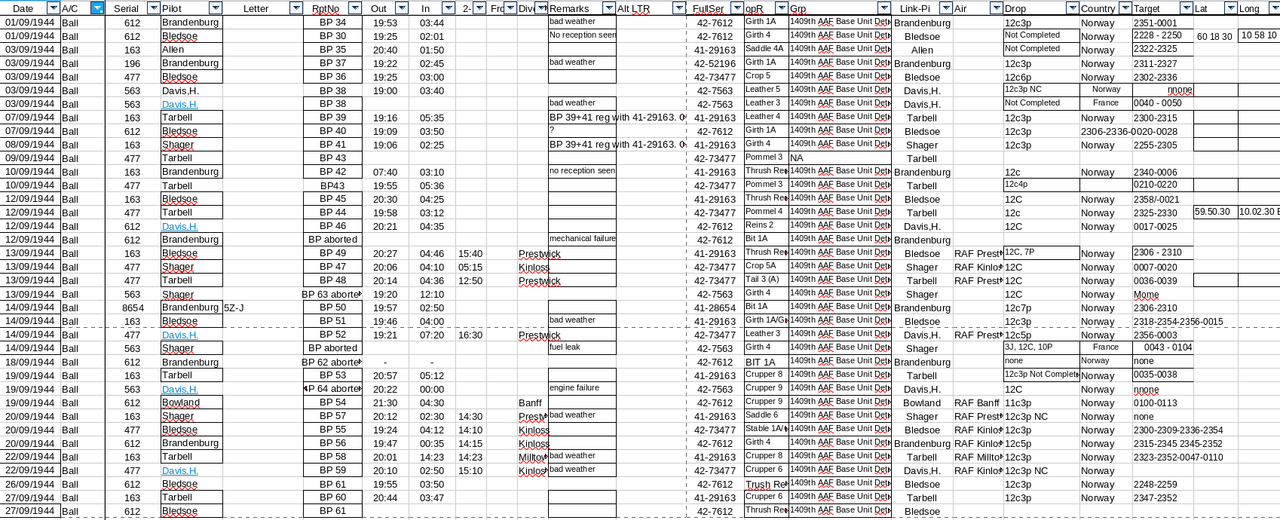Open the Date column filter dropdown
1280x520 pixels.
tap(53, 8)
